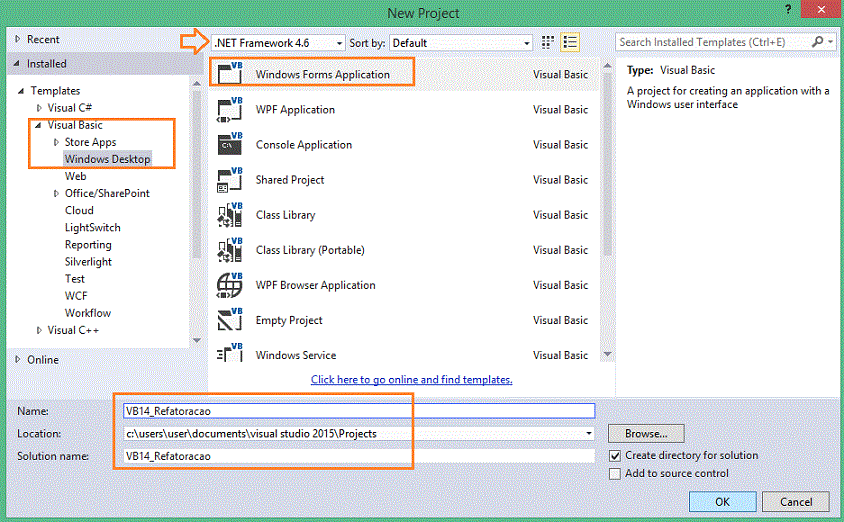Select the Silverlight category
This screenshot has width=844, height=522.
click(88, 262)
